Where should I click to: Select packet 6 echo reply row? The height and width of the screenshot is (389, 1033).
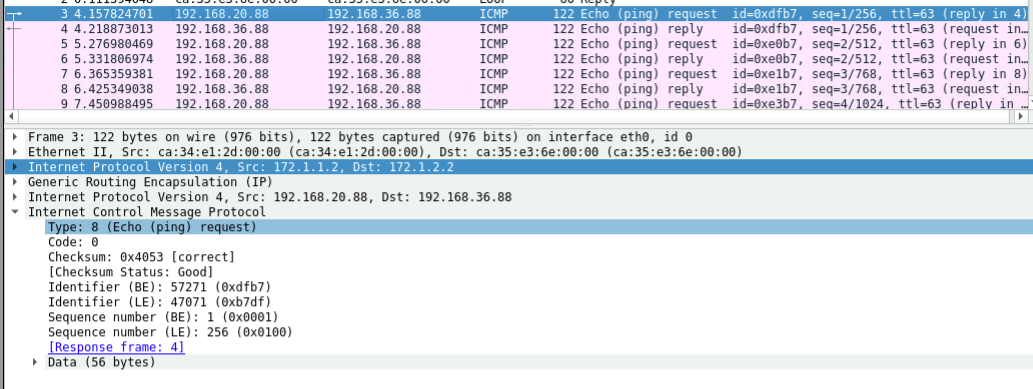point(516,59)
